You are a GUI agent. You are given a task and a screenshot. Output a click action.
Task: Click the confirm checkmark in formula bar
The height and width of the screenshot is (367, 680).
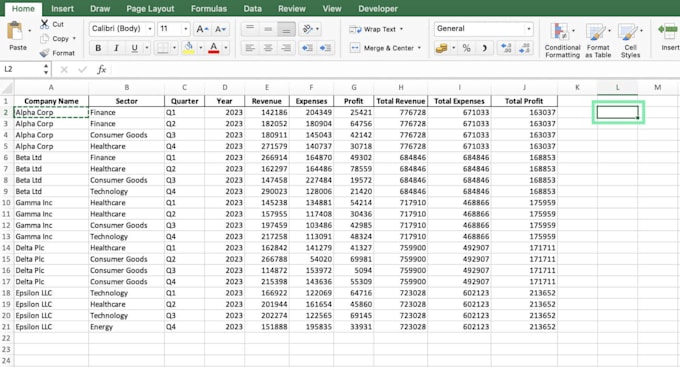click(82, 69)
